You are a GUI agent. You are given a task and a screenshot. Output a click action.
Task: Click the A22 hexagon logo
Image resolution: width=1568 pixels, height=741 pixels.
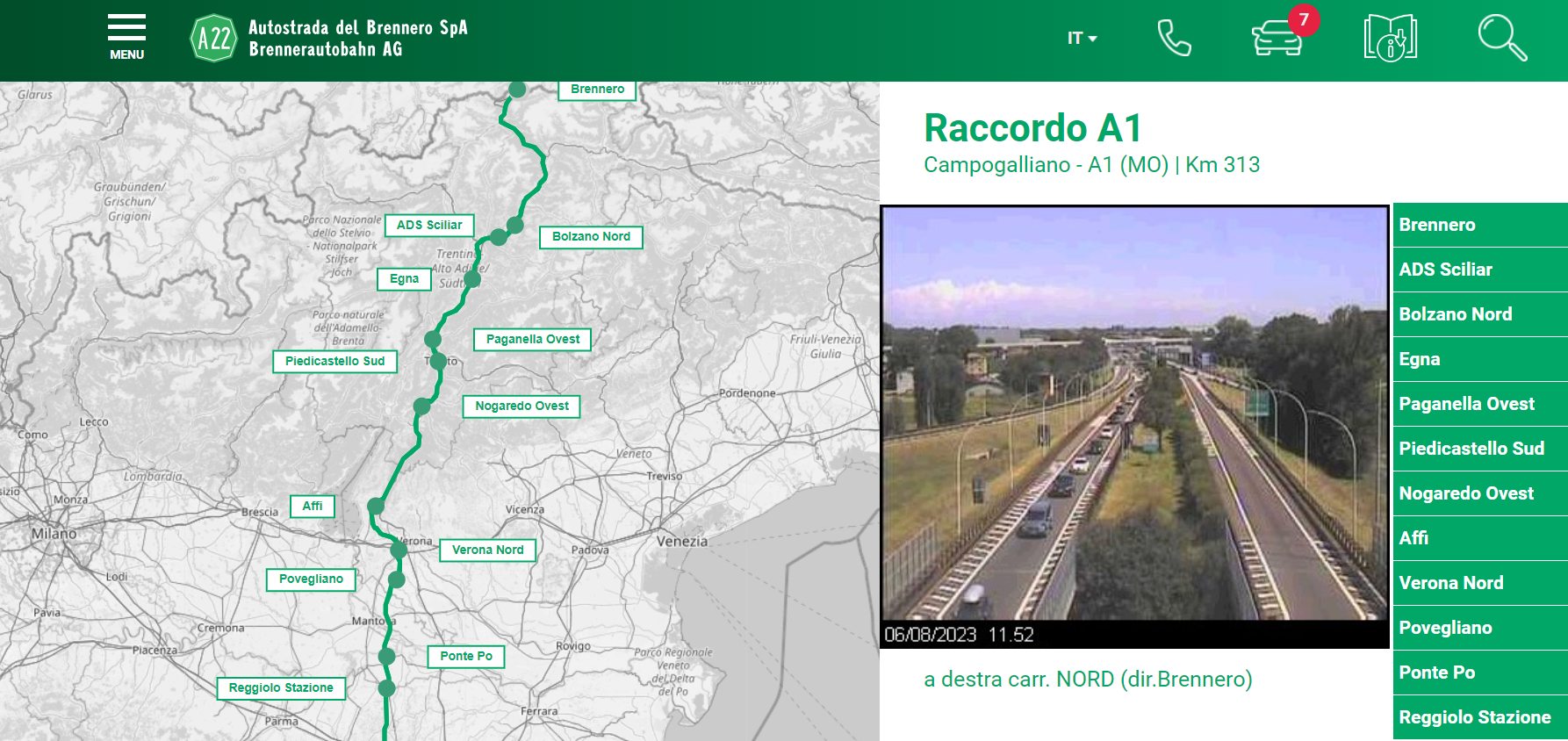point(213,38)
